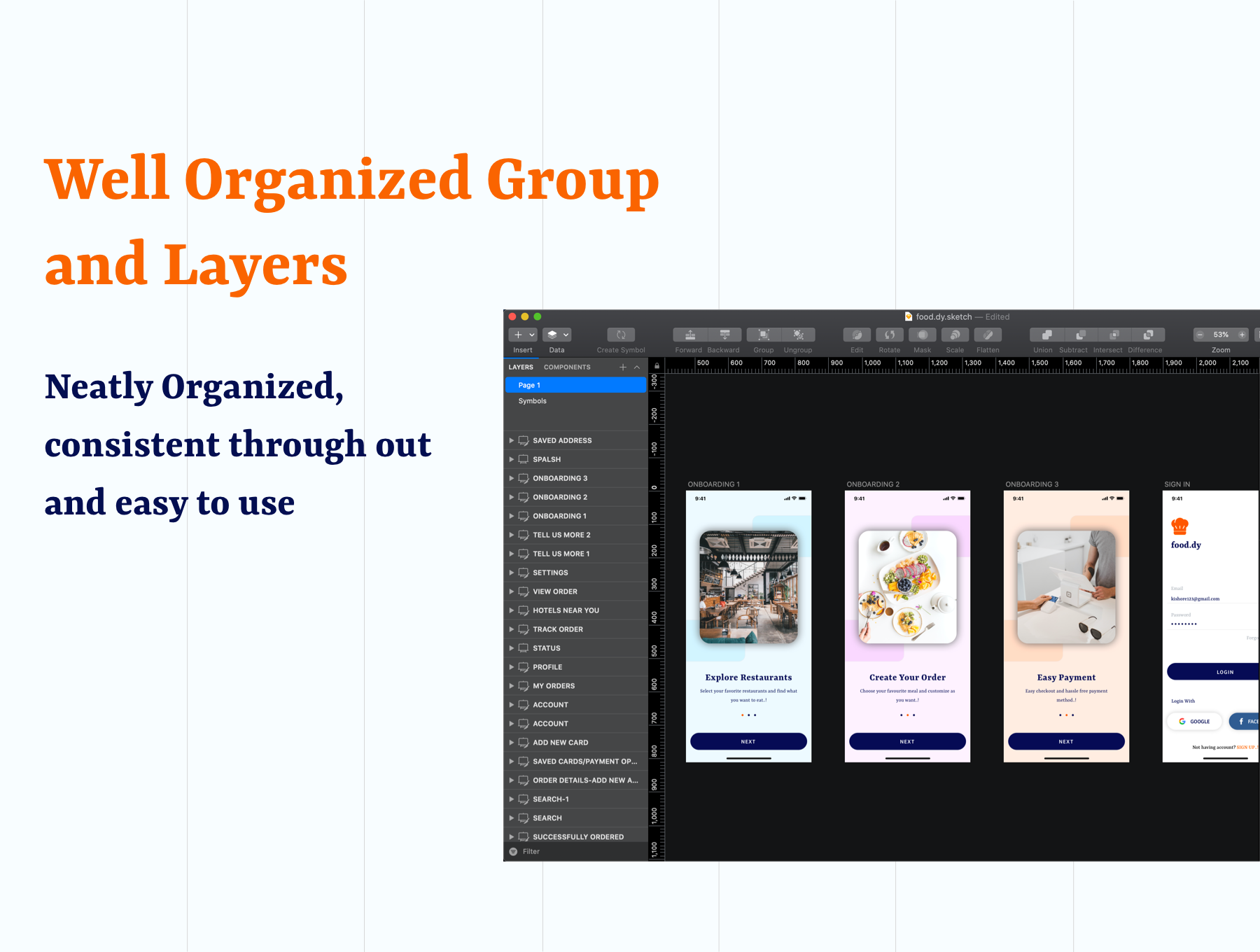
Task: Click the Ungroup icon in toolbar
Action: tap(798, 335)
